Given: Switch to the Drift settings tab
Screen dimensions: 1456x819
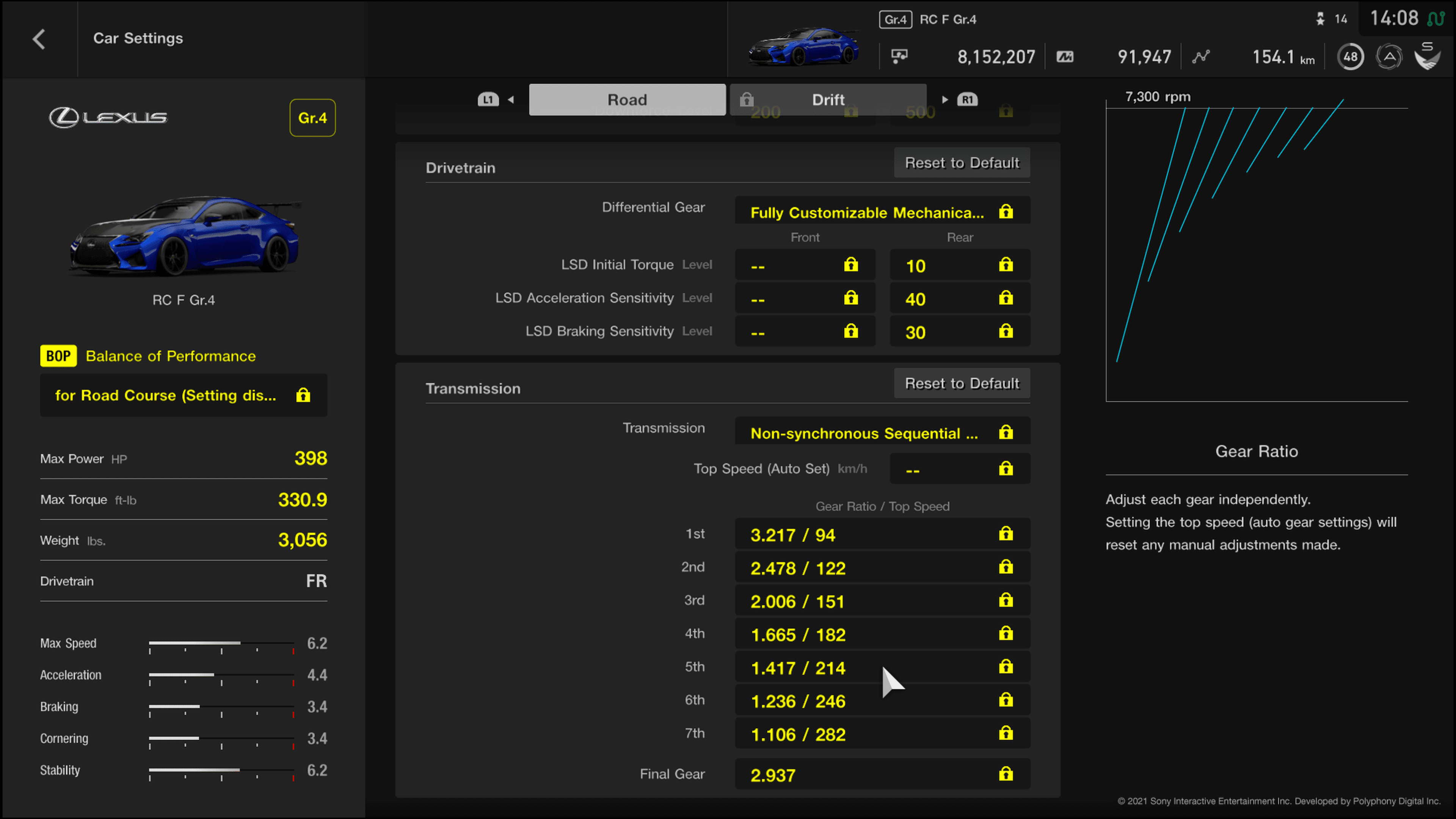Looking at the screenshot, I should pos(828,99).
